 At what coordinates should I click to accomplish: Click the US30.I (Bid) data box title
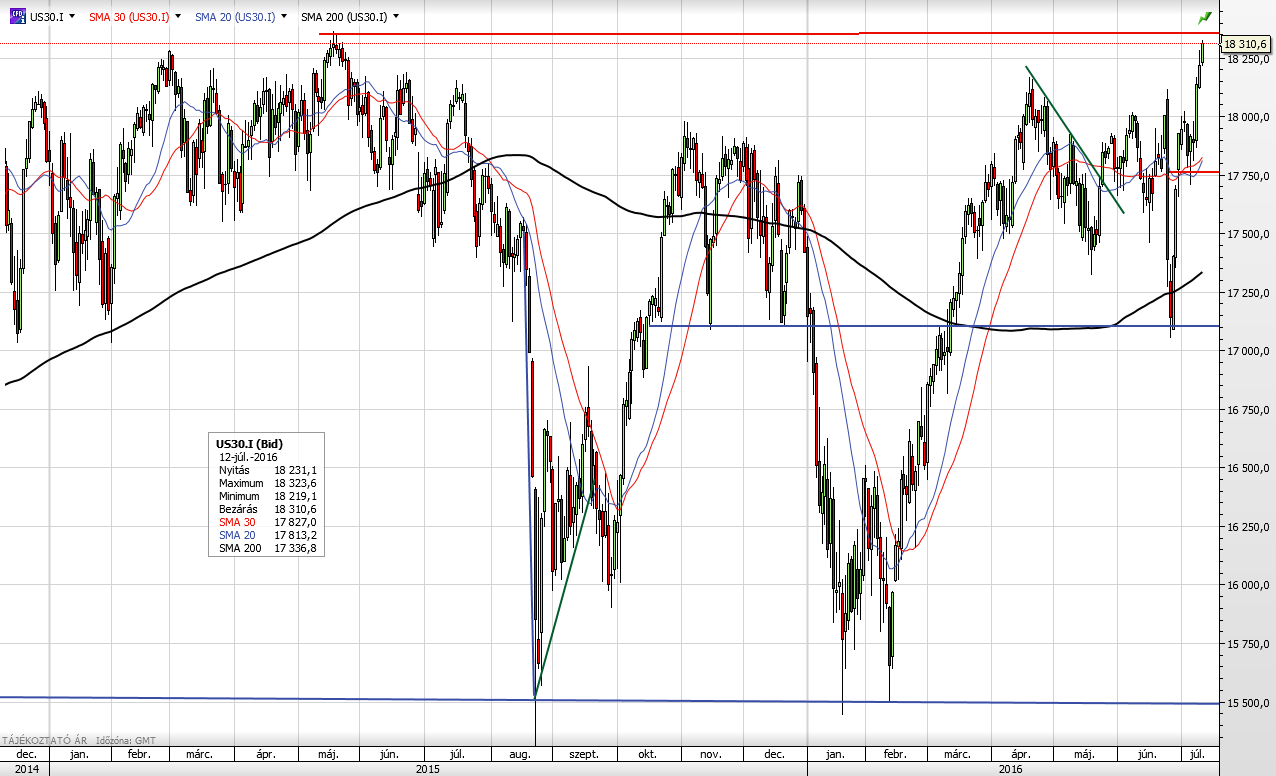pyautogui.click(x=247, y=443)
